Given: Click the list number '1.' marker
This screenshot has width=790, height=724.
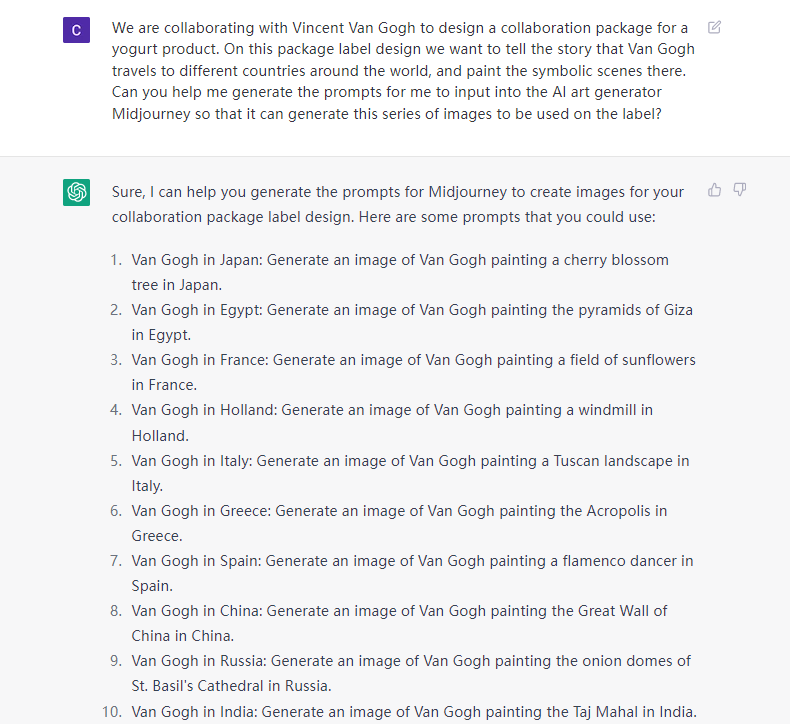Looking at the screenshot, I should point(116,260).
